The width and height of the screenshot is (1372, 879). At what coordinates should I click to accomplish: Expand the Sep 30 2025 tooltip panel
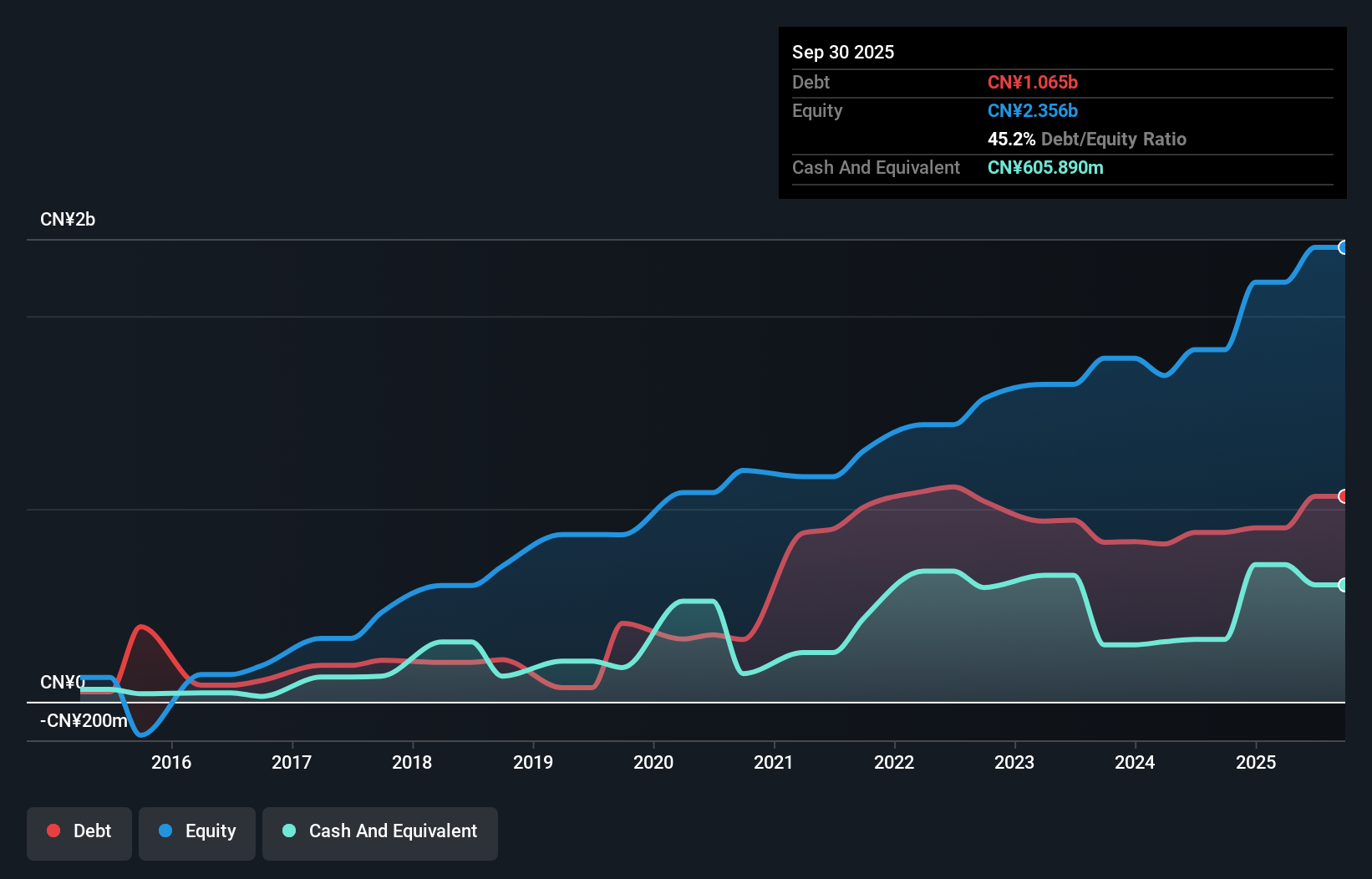[x=843, y=52]
